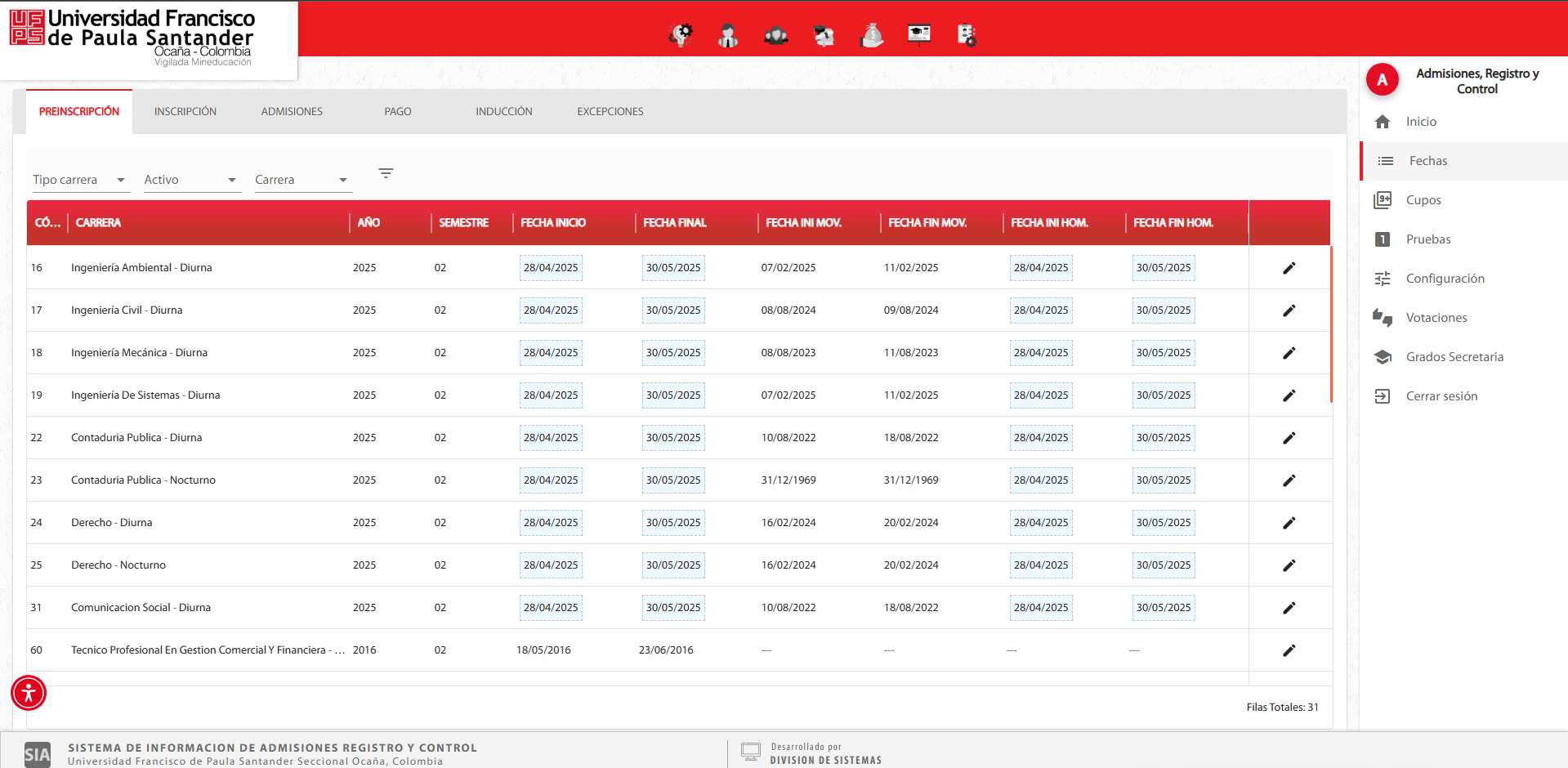
Task: Click the table vertical scrollbar thumb
Action: click(x=1331, y=324)
